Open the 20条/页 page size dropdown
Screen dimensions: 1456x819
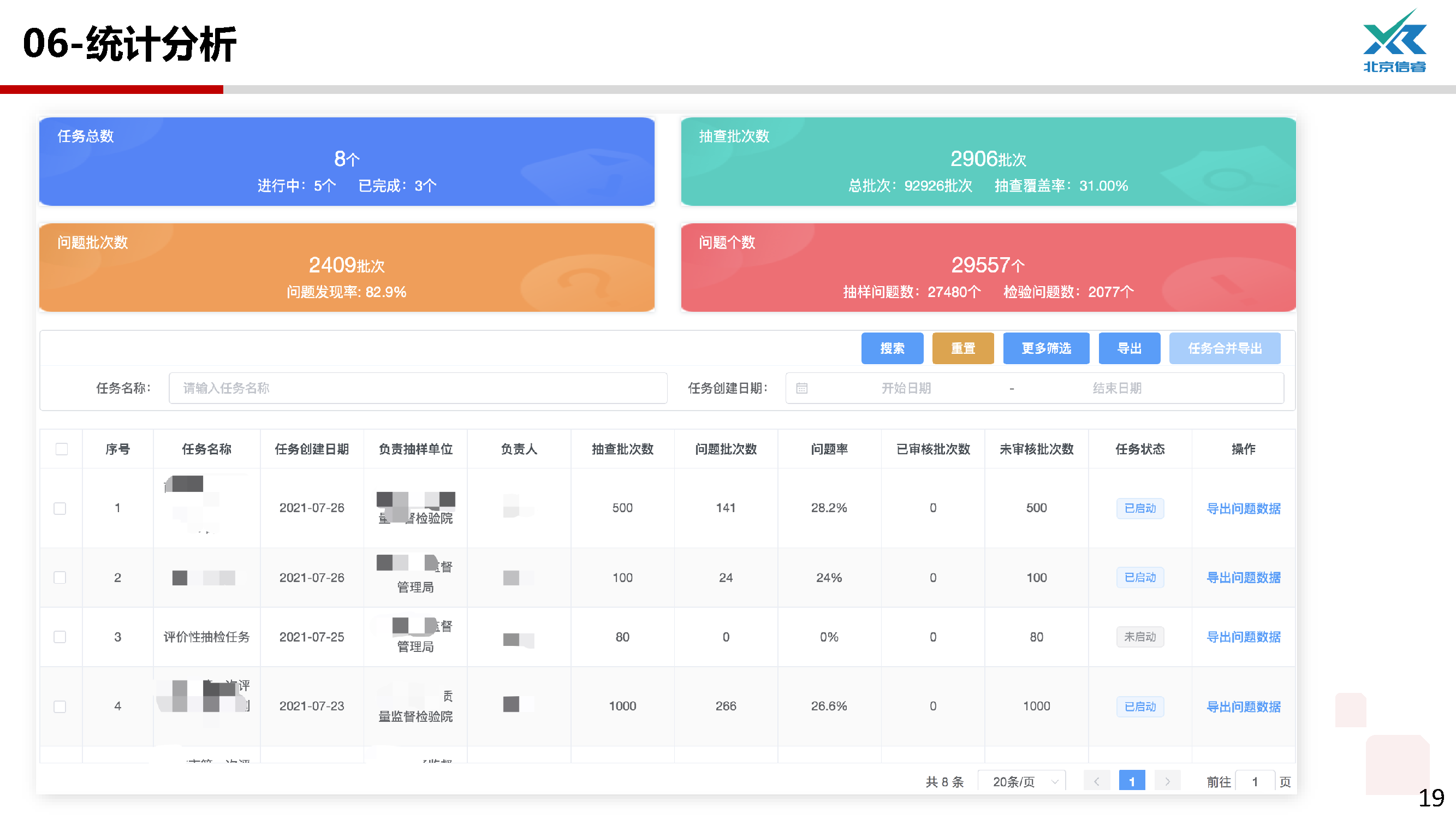(x=1021, y=782)
